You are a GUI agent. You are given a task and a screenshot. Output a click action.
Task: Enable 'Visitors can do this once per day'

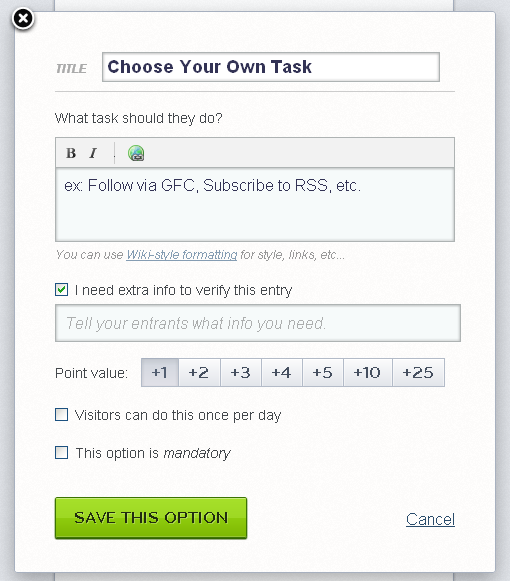[x=62, y=415]
